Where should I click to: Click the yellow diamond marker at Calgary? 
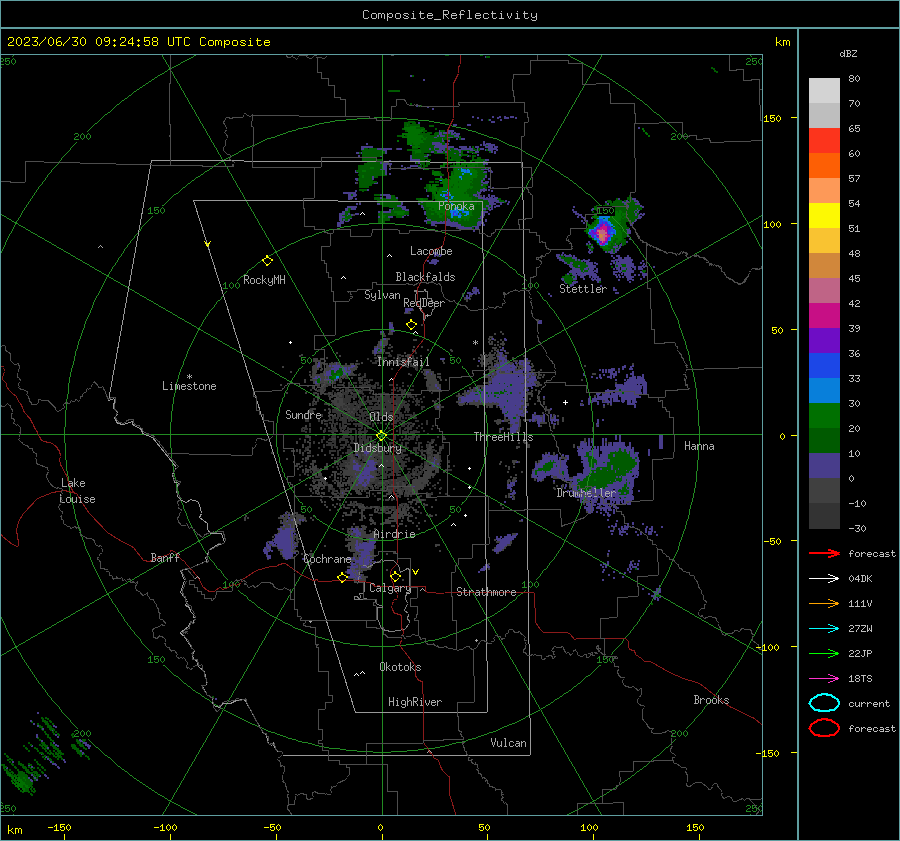click(x=395, y=576)
